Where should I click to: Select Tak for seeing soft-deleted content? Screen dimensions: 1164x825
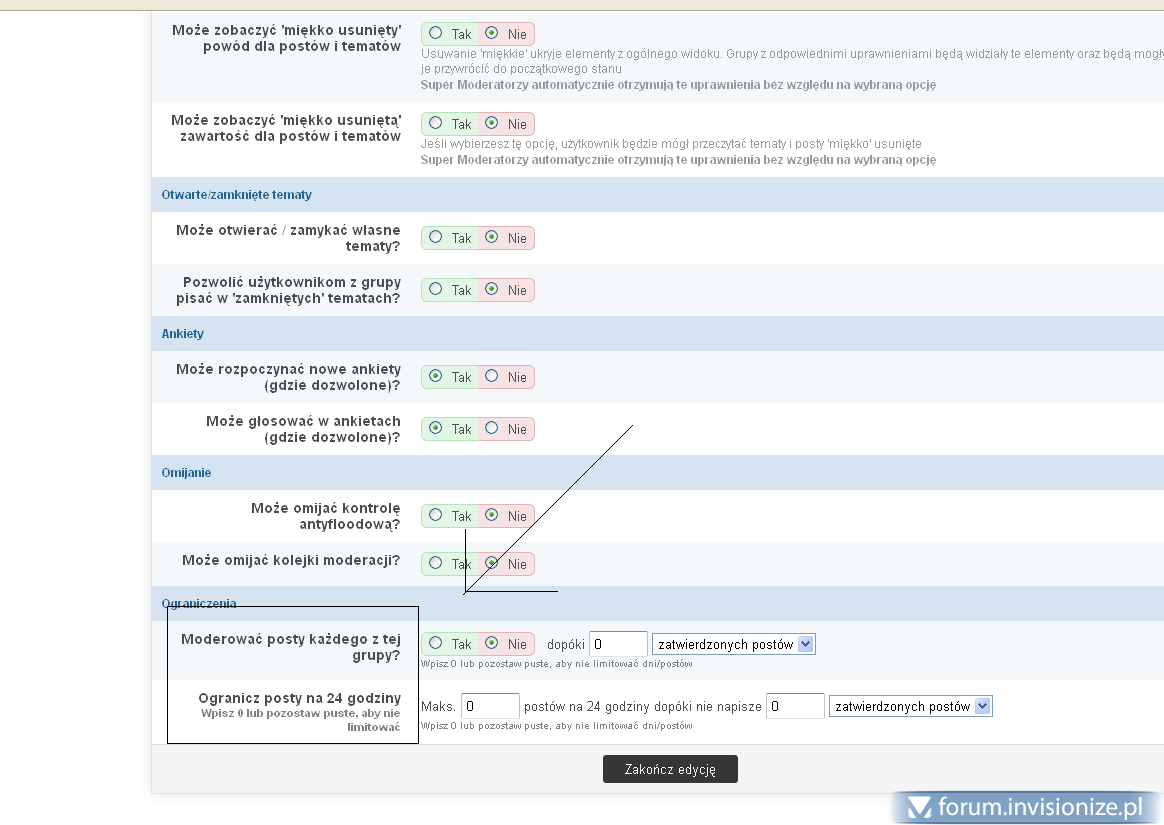pos(436,123)
